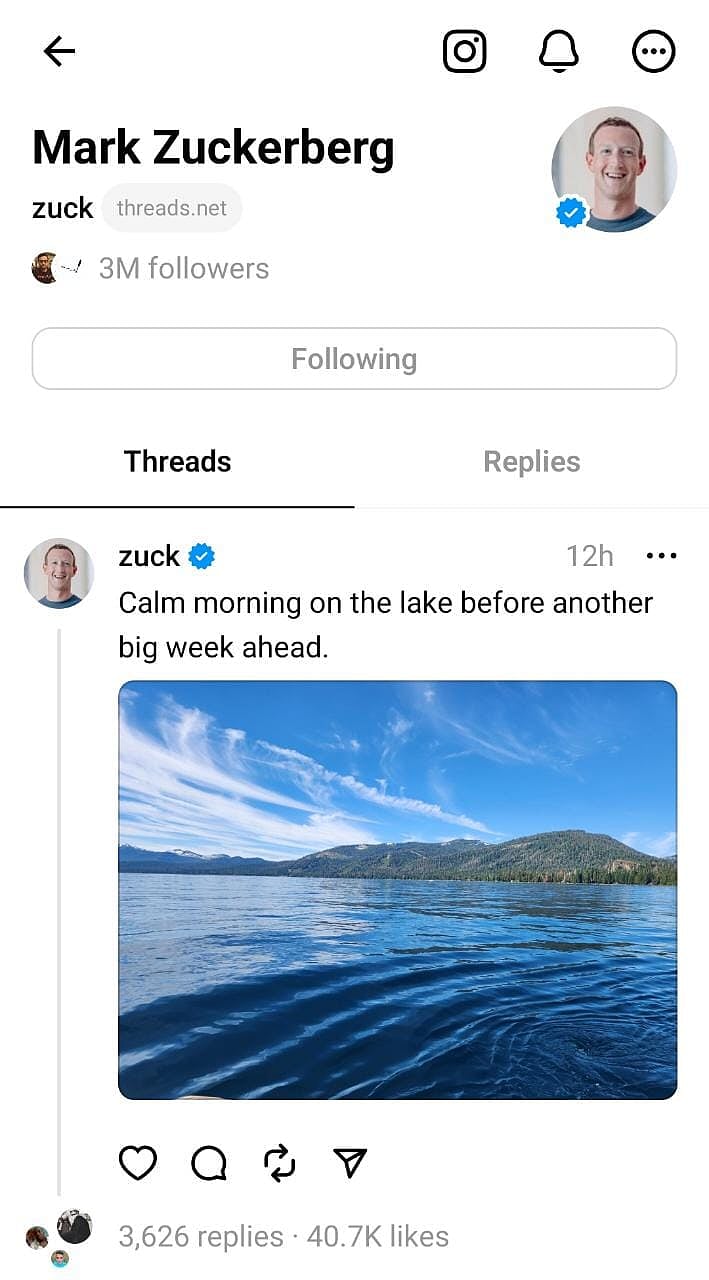Repost the lake photo thread
The height and width of the screenshot is (1280, 709).
click(278, 1162)
